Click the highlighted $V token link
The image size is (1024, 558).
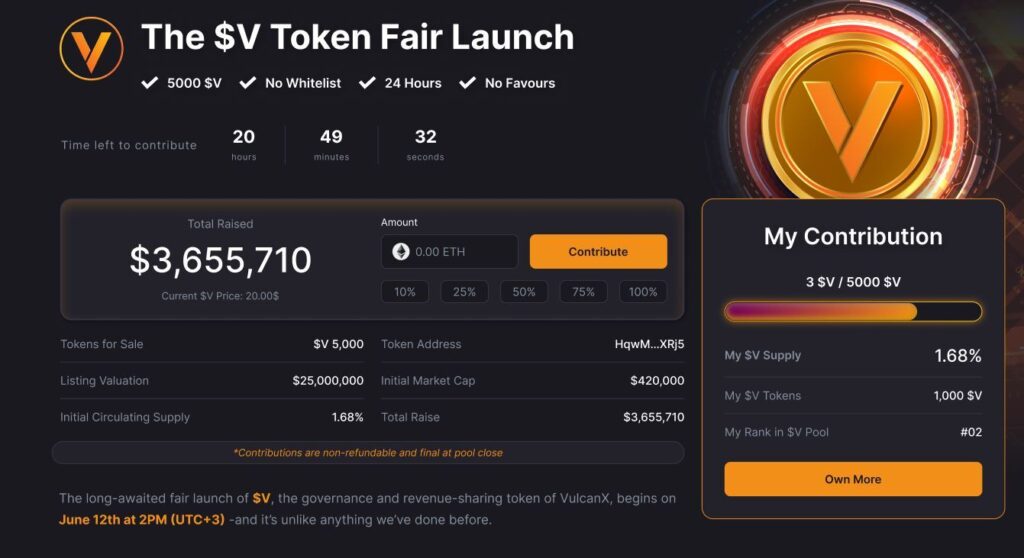(262, 498)
